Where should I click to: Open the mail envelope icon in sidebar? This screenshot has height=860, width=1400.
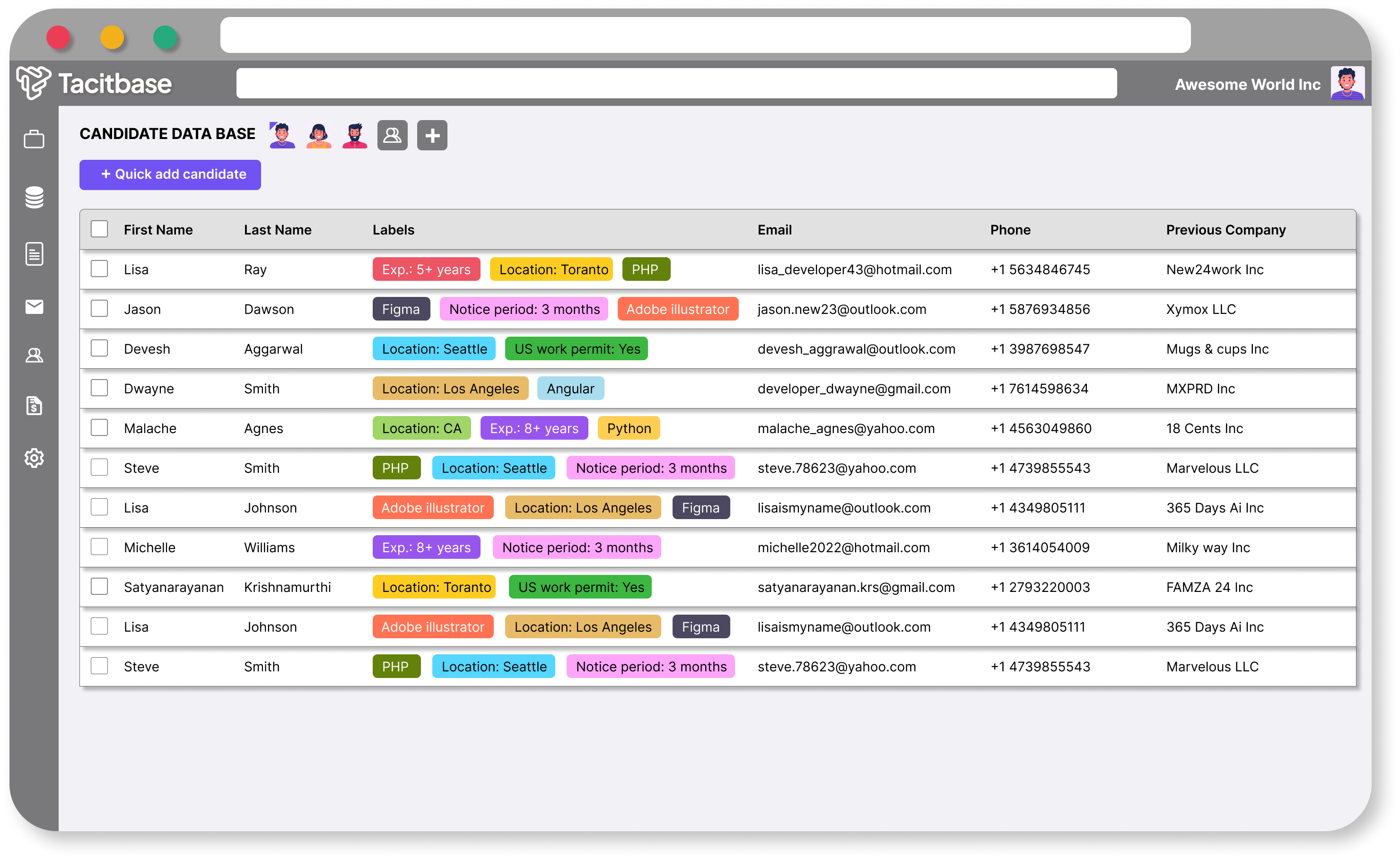[x=34, y=306]
